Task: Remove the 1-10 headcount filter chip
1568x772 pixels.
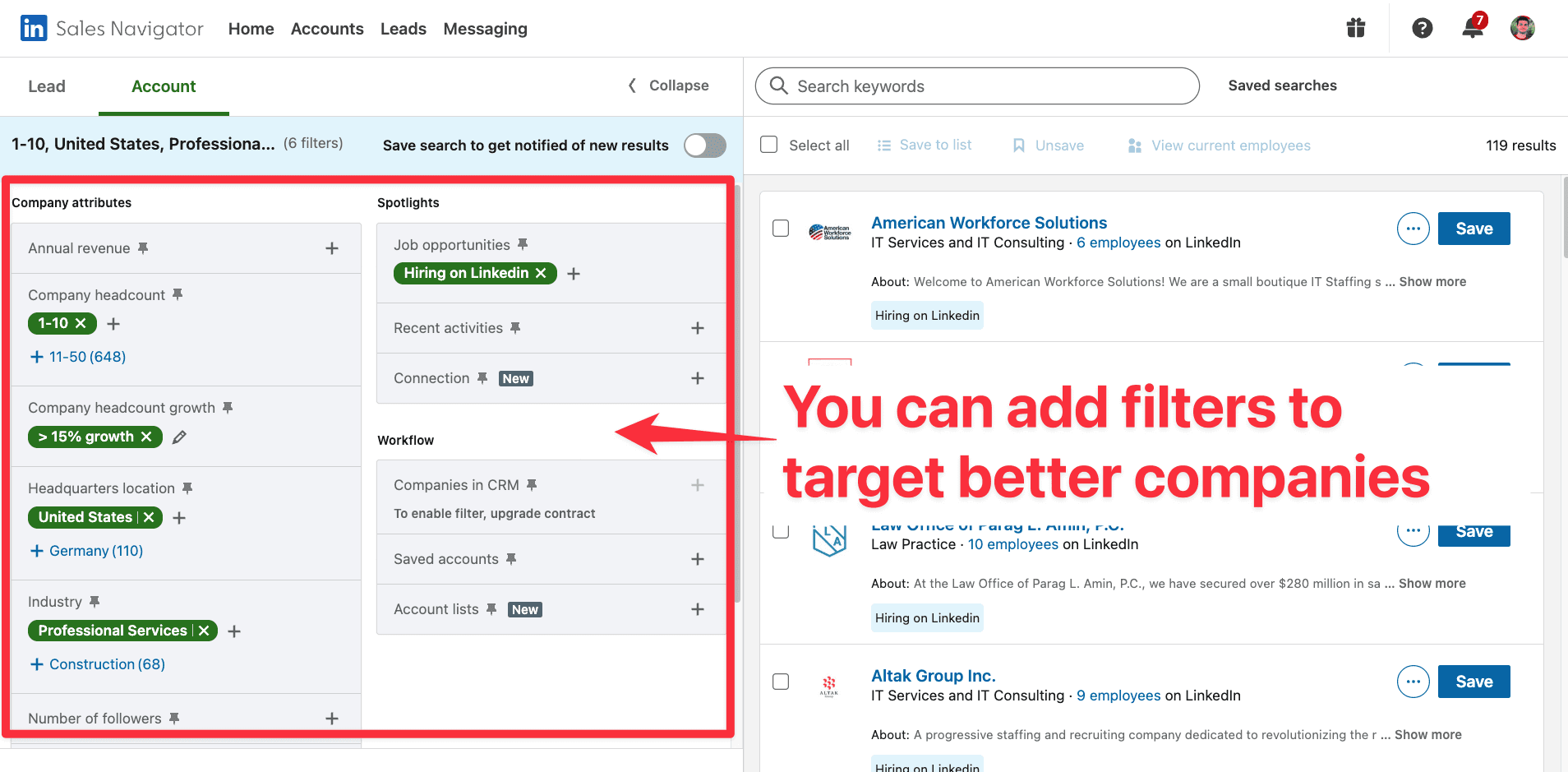Action: [x=81, y=323]
